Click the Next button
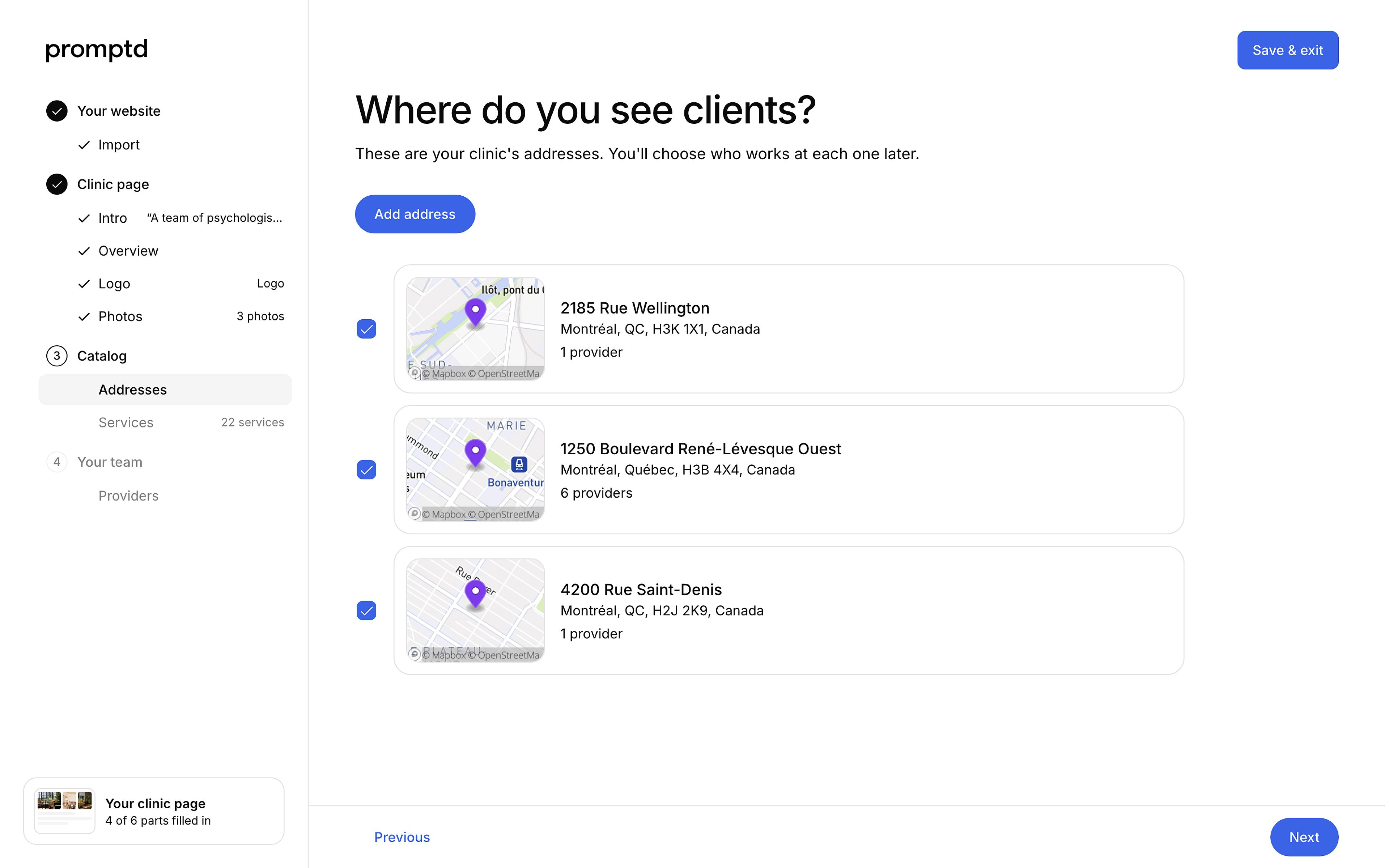Screen dimensions: 1389x868 [1304, 837]
